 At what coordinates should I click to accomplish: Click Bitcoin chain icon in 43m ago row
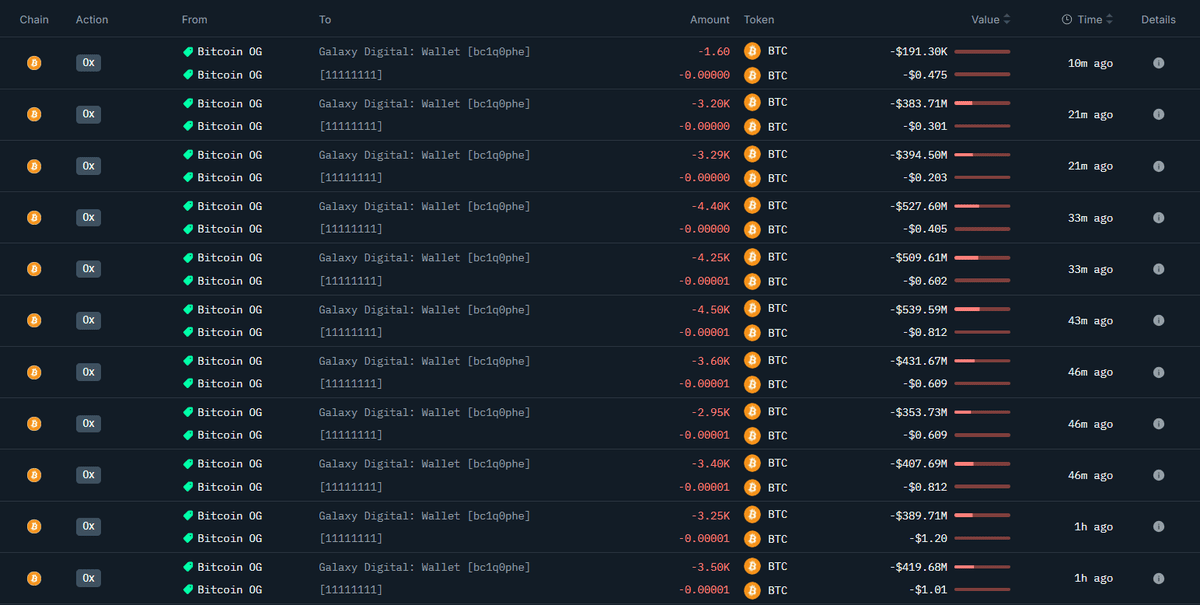pos(34,321)
